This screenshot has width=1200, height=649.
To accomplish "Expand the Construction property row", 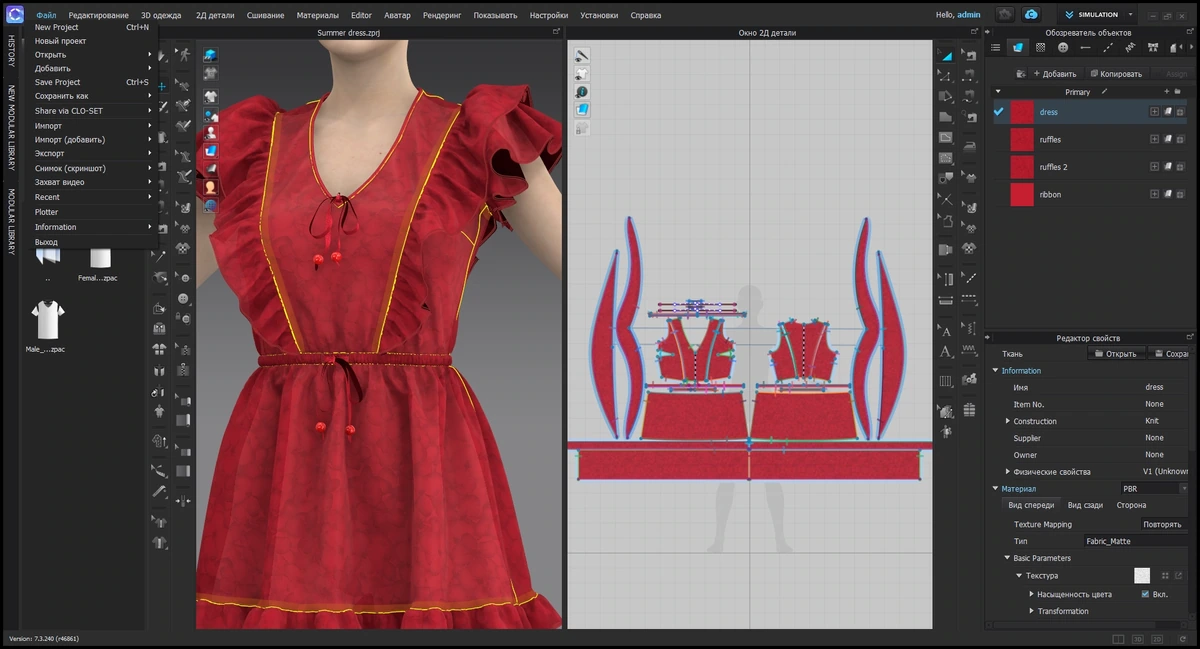I will pyautogui.click(x=1008, y=421).
